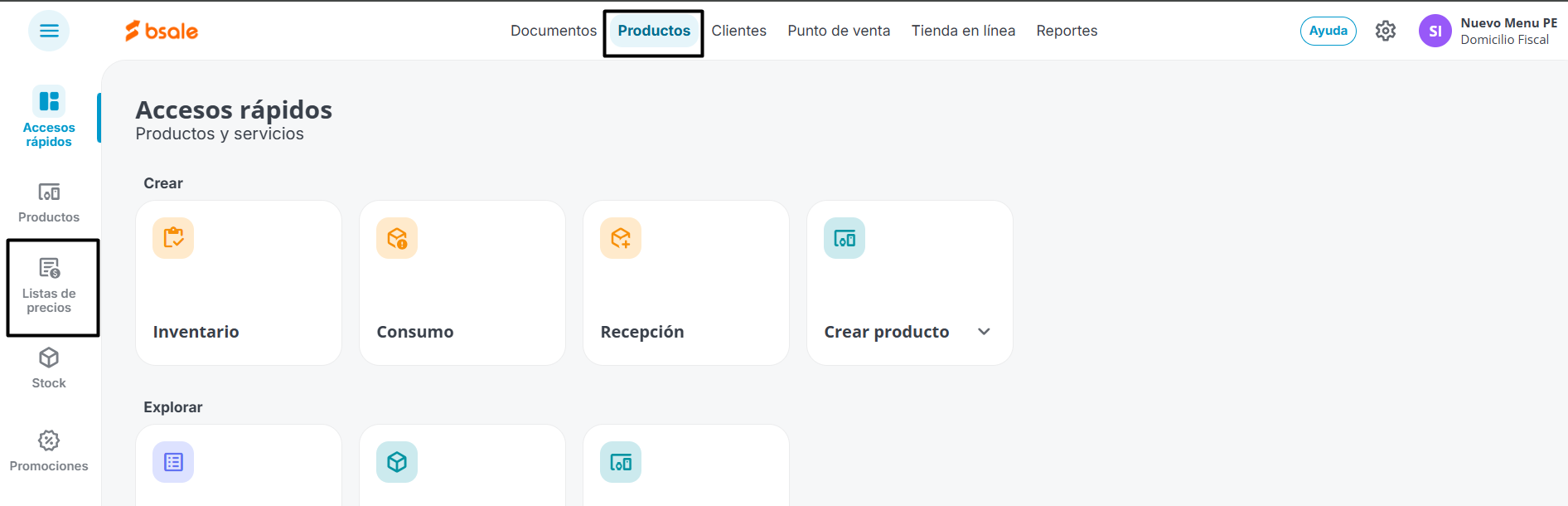Open the Clientes menu

point(739,31)
